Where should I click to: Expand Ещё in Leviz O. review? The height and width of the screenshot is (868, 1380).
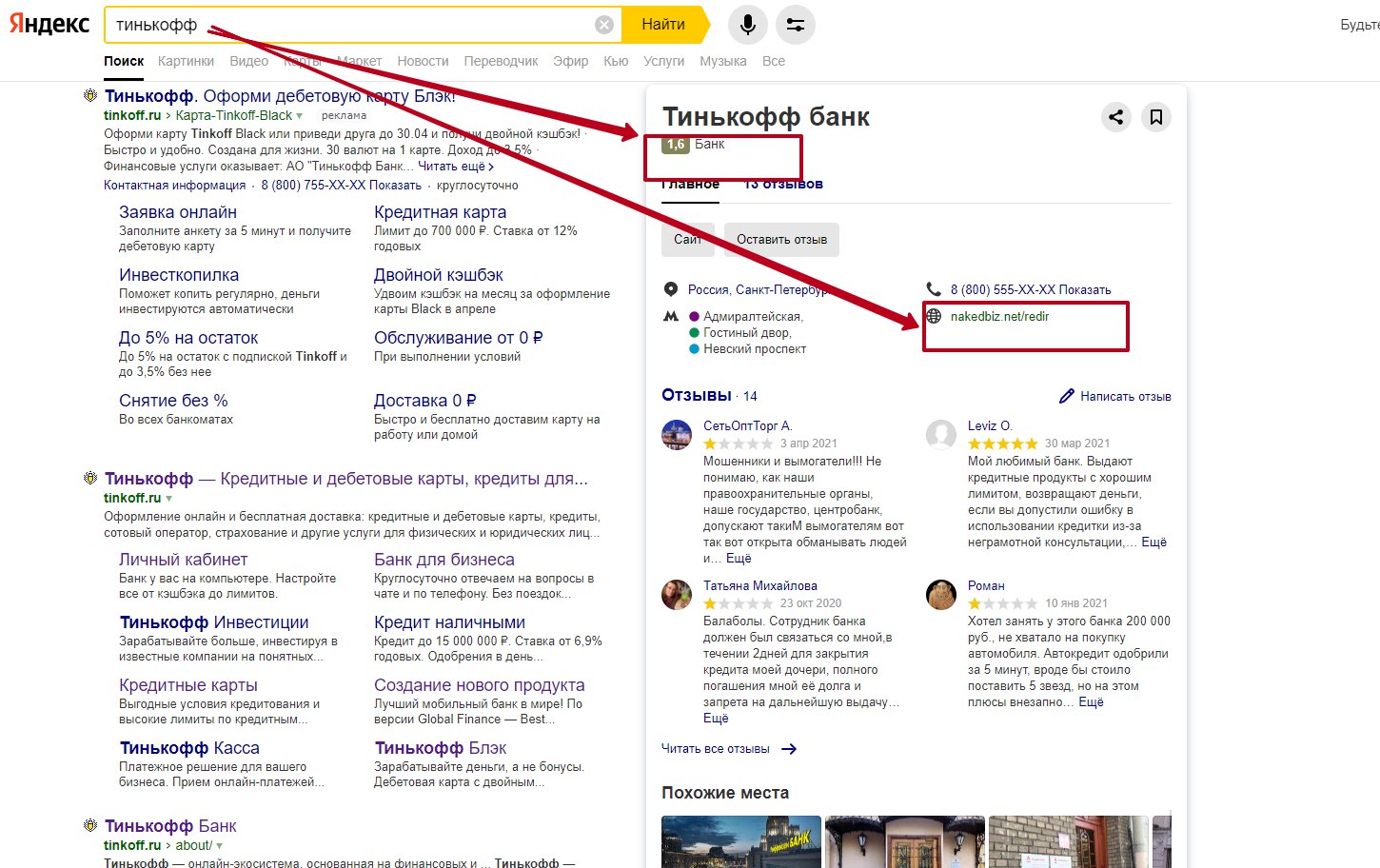click(x=1153, y=542)
